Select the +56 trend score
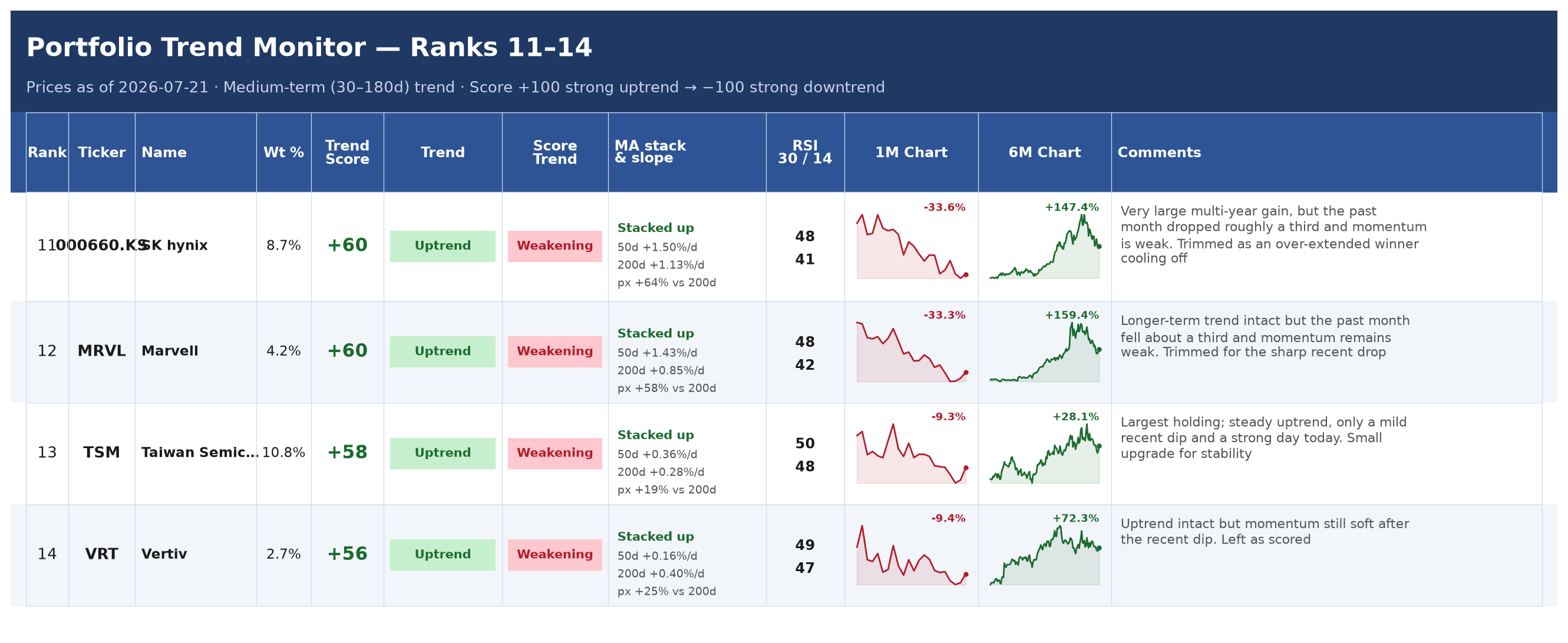Image resolution: width=1568 pixels, height=643 pixels. point(348,555)
